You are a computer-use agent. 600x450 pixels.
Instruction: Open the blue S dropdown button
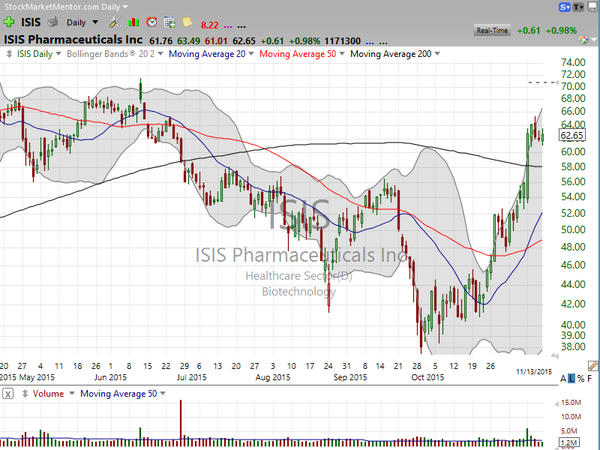(x=565, y=7)
